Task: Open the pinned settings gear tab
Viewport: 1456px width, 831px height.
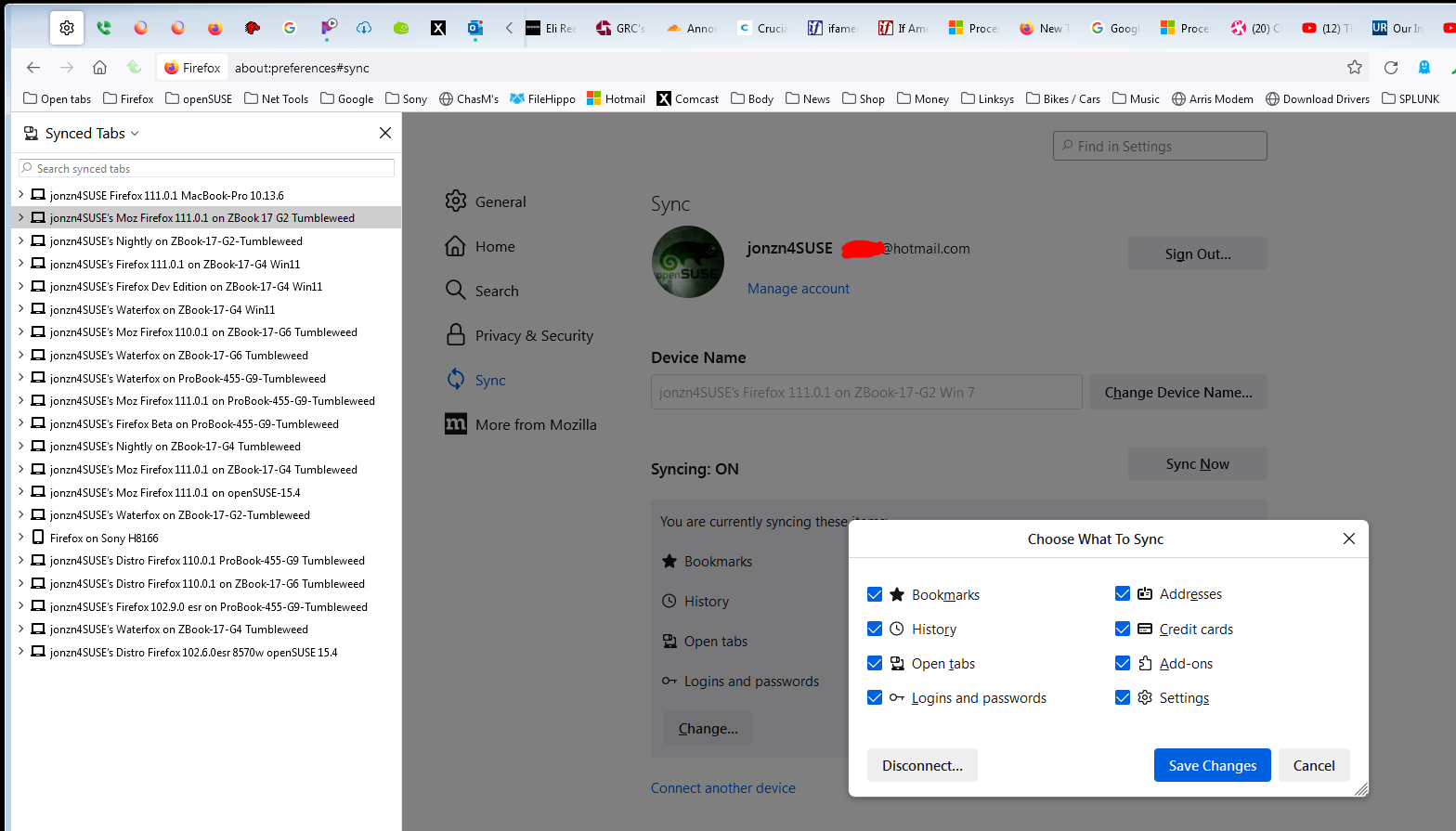Action: pos(67,28)
